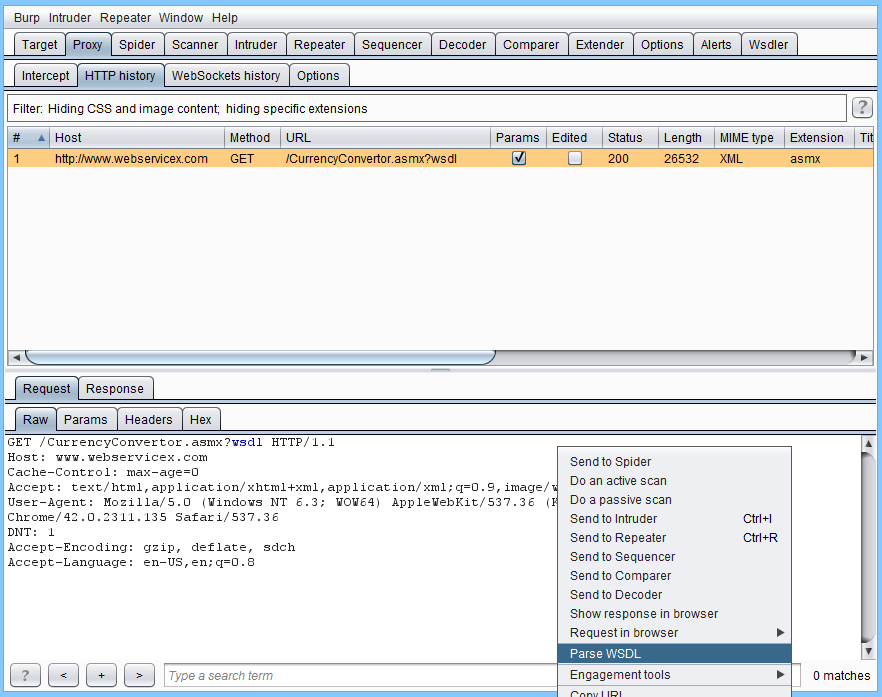
Task: Open the Intercept sub-tab
Action: click(x=46, y=75)
